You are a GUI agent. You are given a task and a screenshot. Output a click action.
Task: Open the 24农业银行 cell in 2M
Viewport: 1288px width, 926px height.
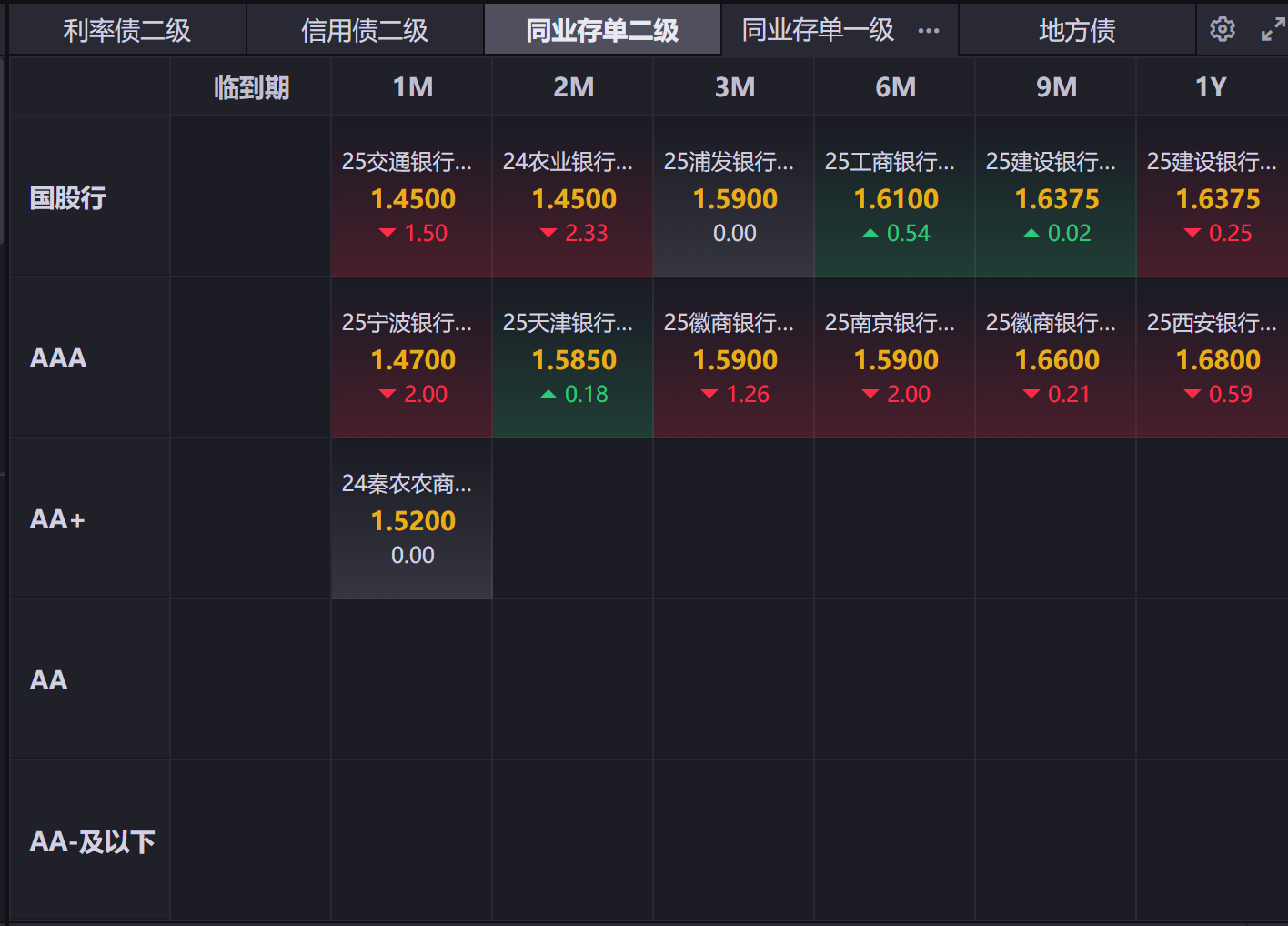(x=573, y=196)
